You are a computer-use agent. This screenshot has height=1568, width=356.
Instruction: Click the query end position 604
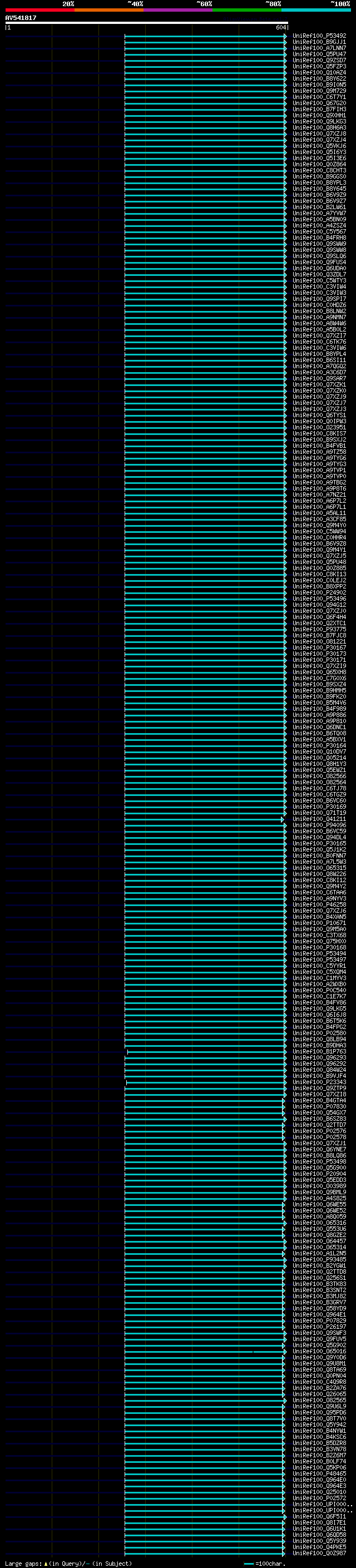[x=280, y=27]
